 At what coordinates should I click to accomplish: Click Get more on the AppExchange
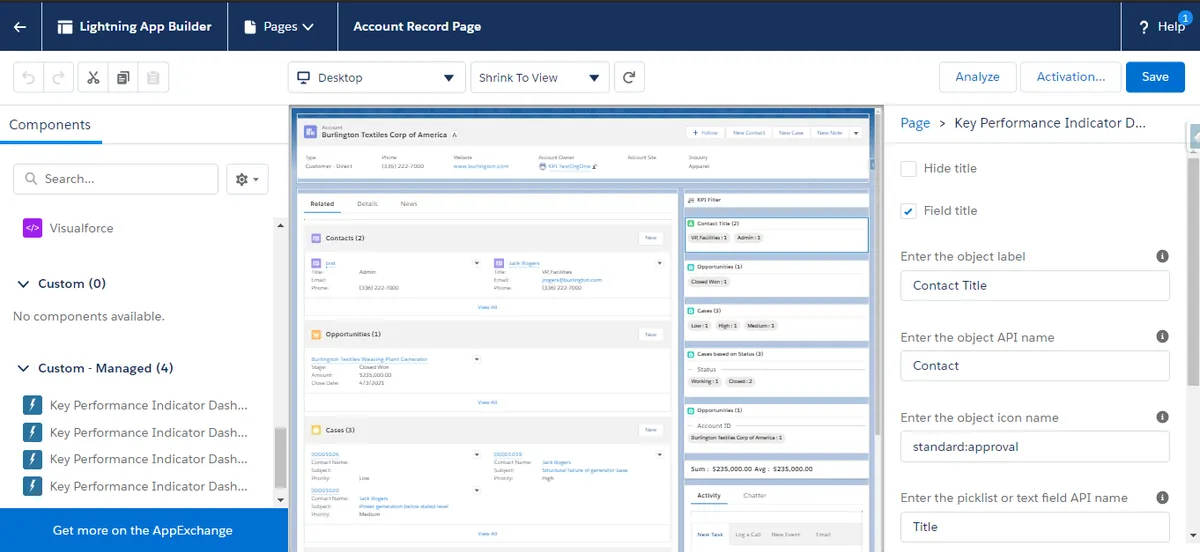(x=143, y=530)
